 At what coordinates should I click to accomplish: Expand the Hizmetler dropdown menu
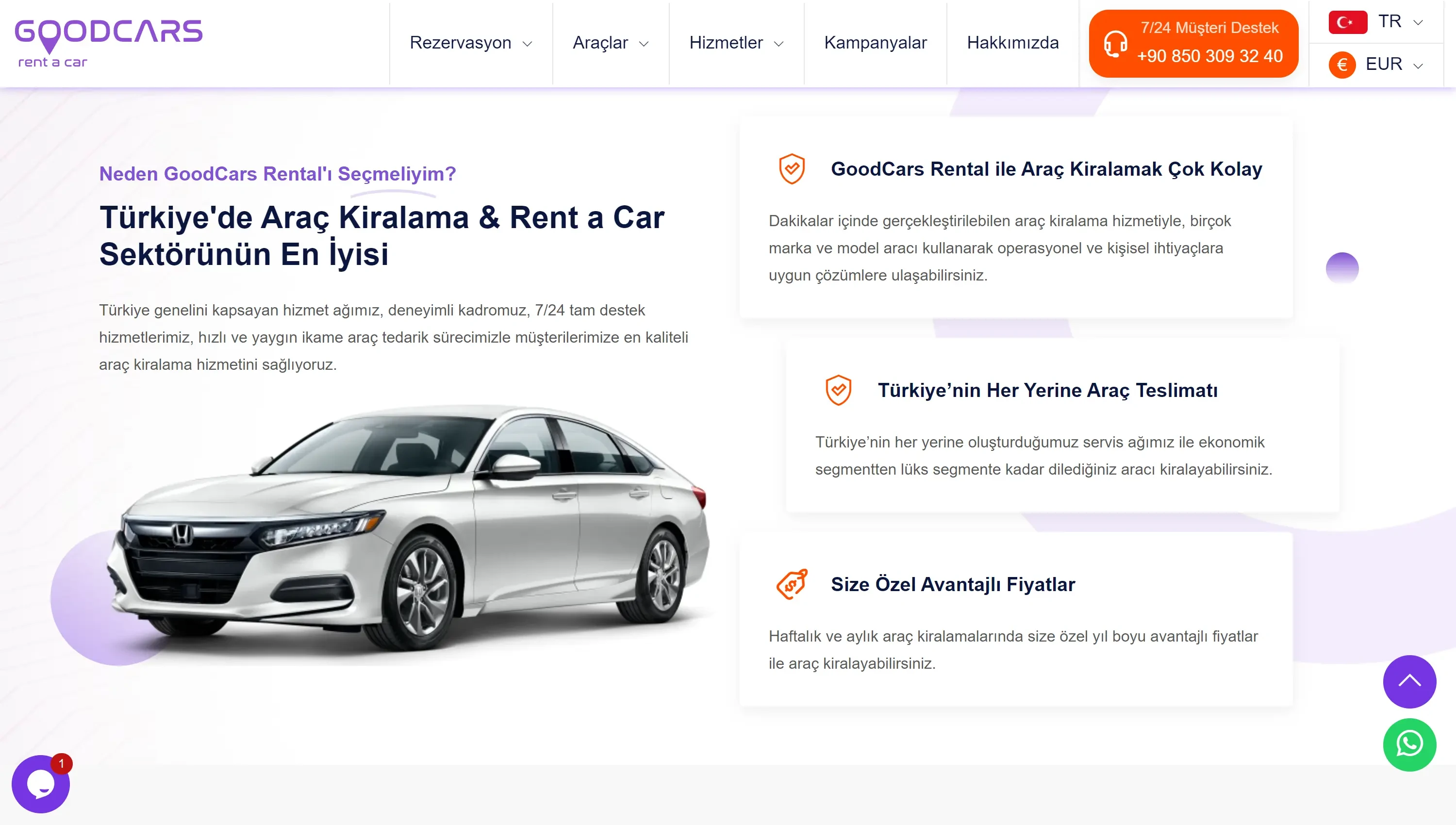736,43
